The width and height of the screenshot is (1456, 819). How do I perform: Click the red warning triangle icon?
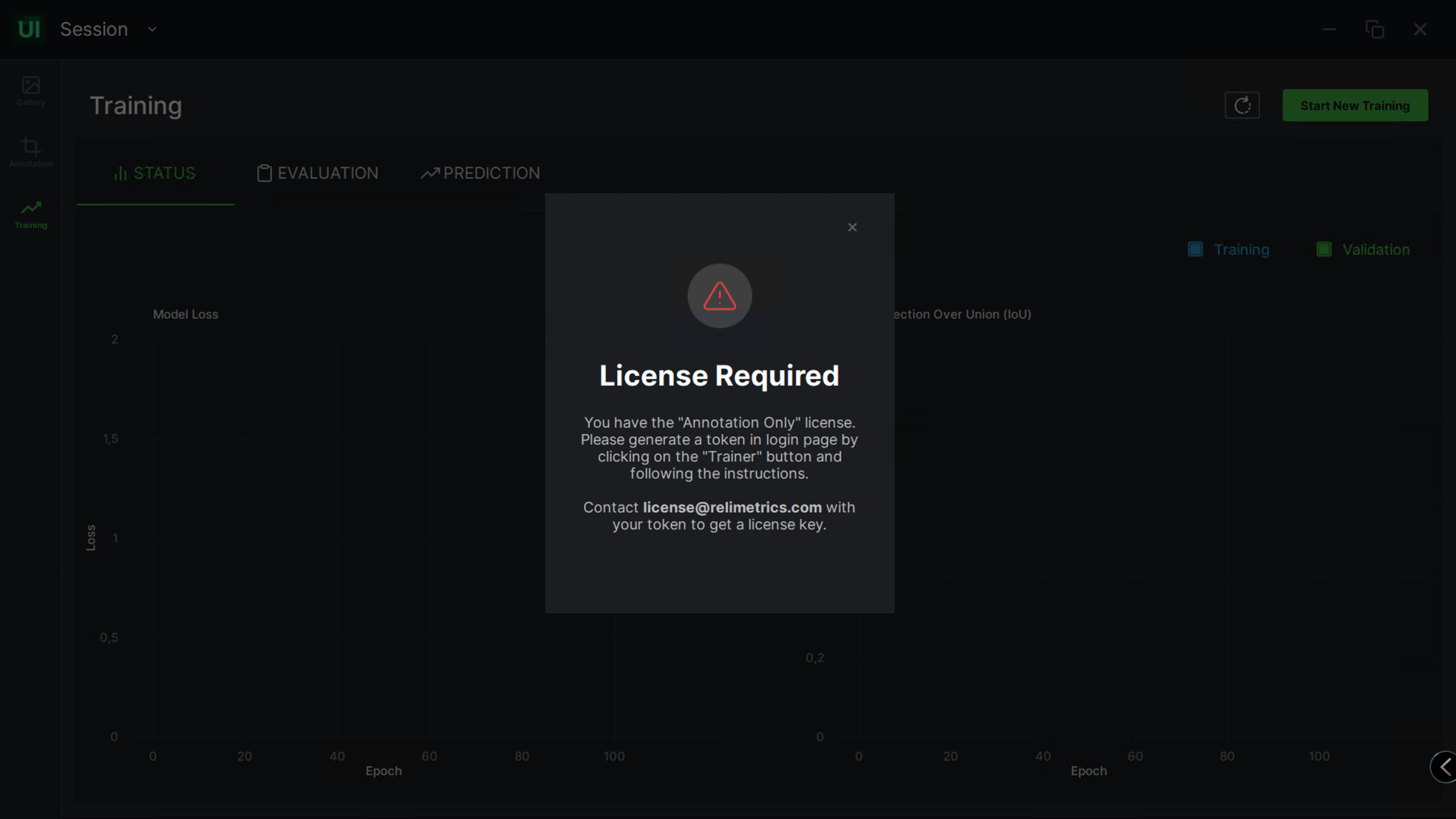point(719,296)
